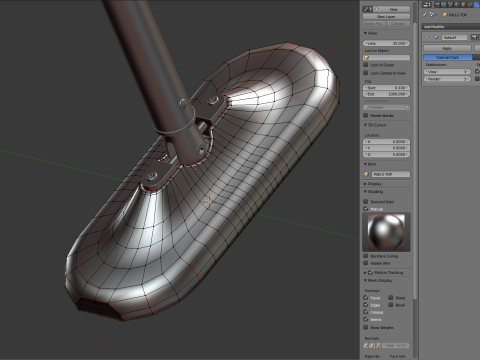Viewport: 480px width, 360px height.
Task: Click the 3D Cursor Y location field
Action: [x=386, y=148]
